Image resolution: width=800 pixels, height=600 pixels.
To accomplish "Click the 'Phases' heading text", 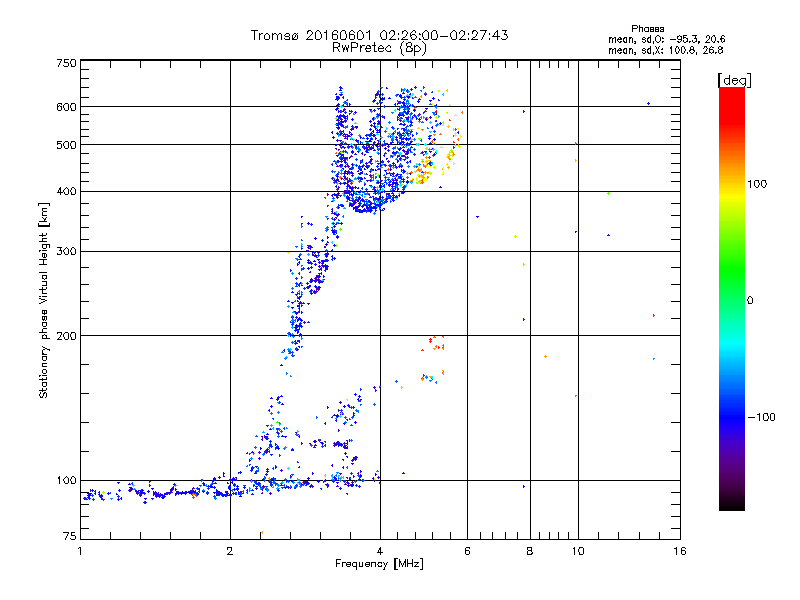I will pos(647,29).
